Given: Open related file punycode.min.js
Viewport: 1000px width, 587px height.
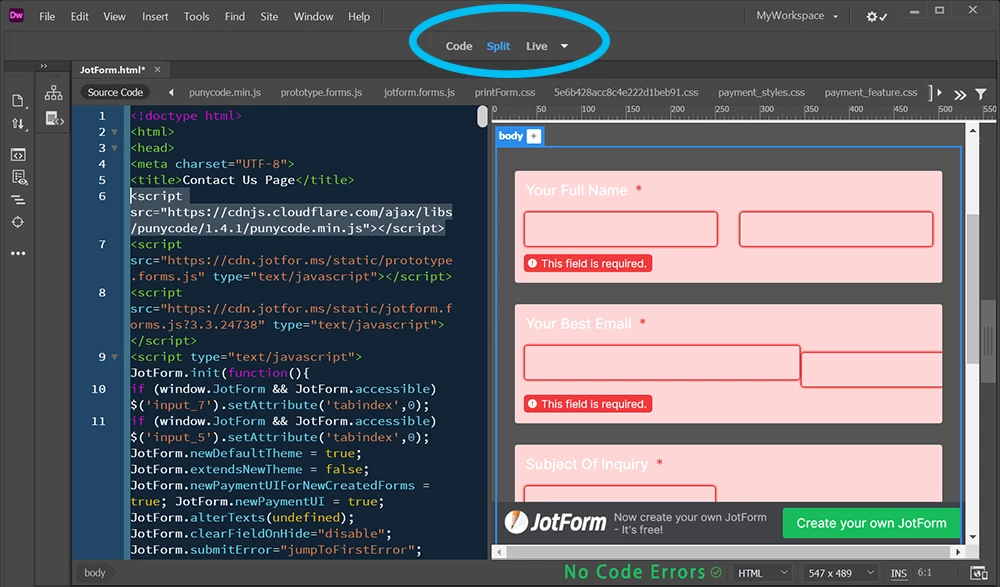Looking at the screenshot, I should tap(224, 93).
